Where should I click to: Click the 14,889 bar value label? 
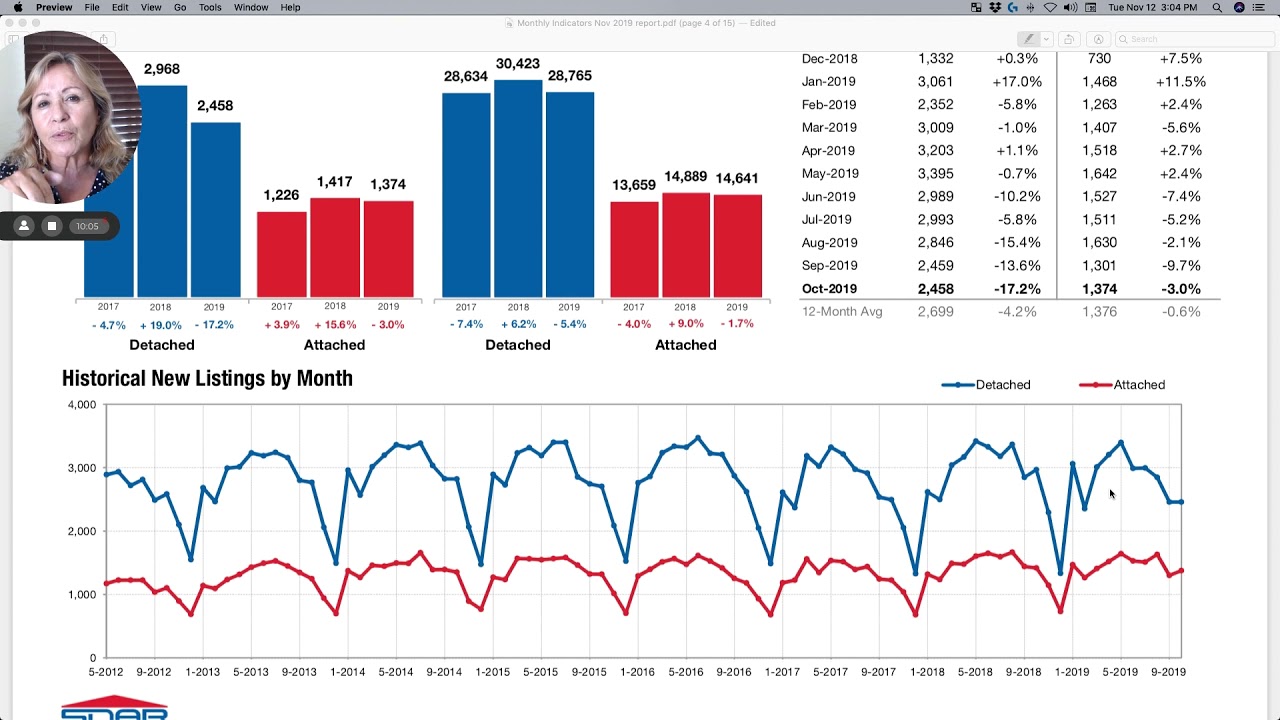click(x=685, y=177)
